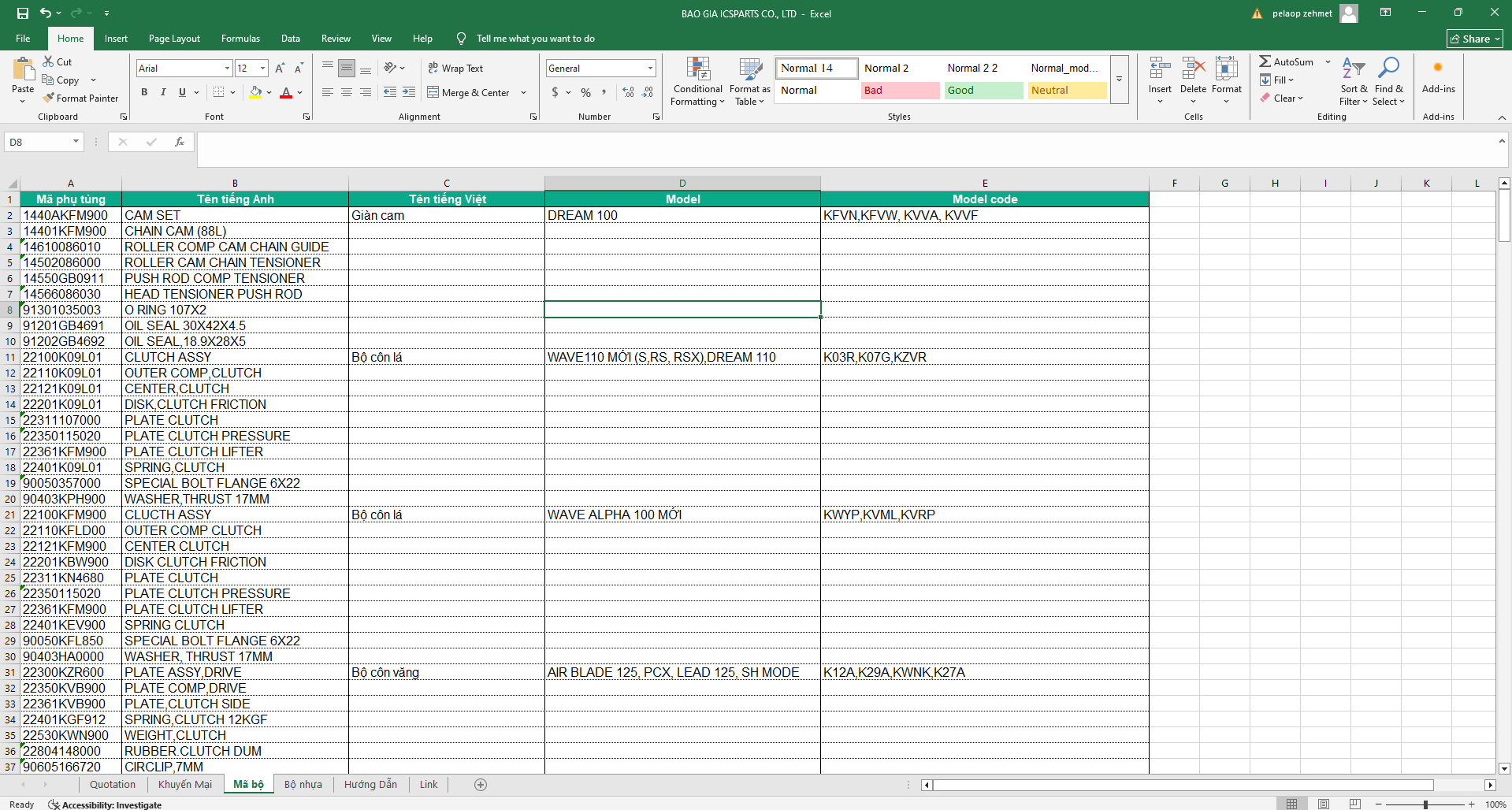Viewport: 1512px width, 810px height.
Task: Click the Increase Indent icon
Action: click(x=408, y=92)
